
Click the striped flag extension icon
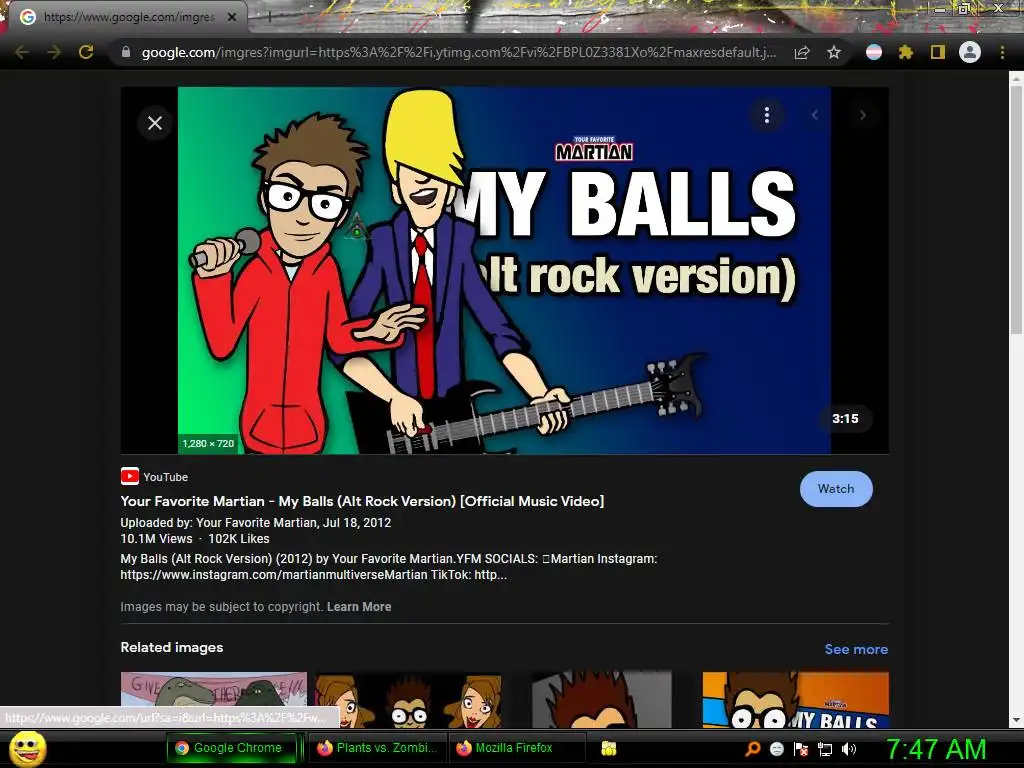pos(874,52)
